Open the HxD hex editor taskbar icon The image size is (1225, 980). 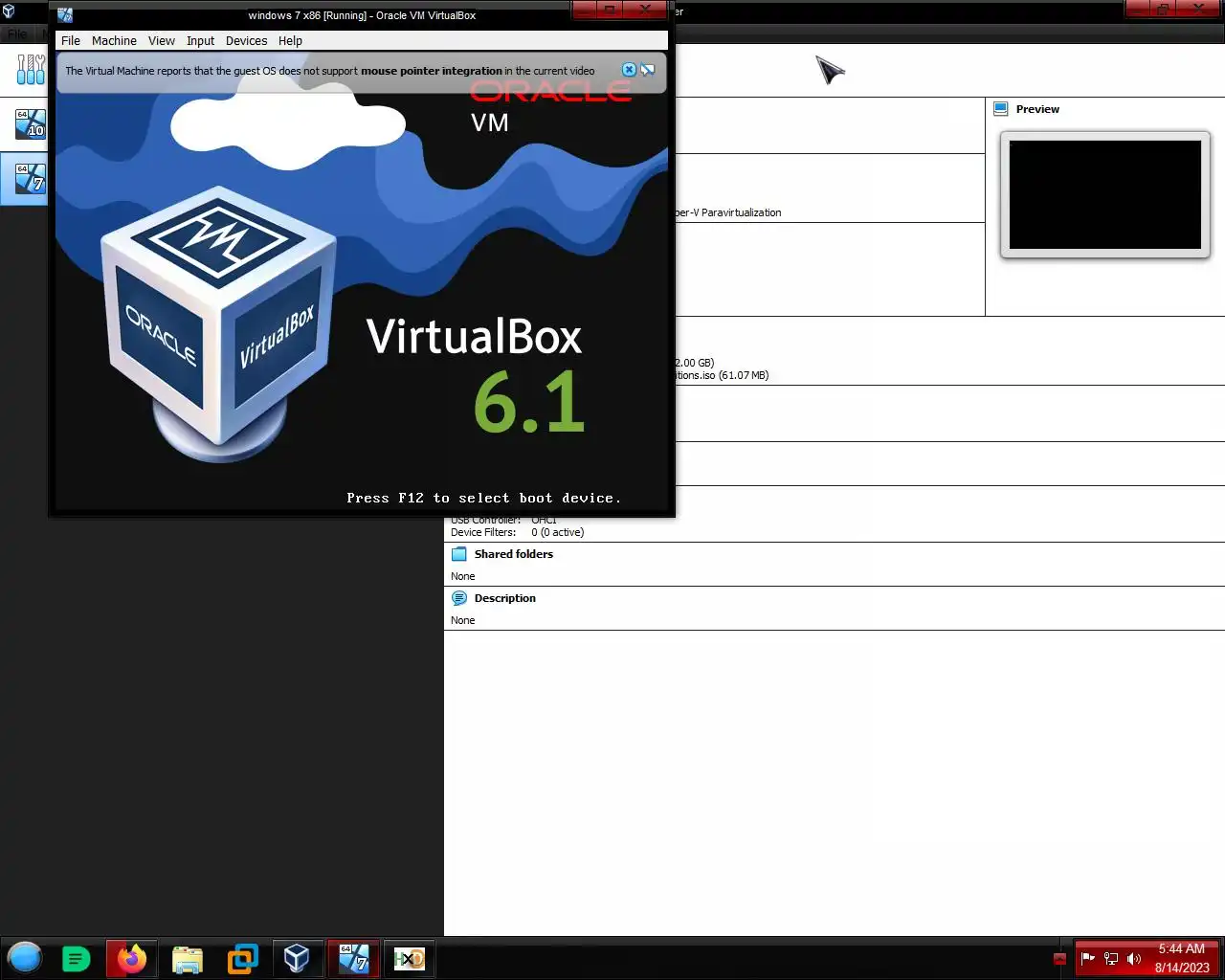[x=409, y=958]
